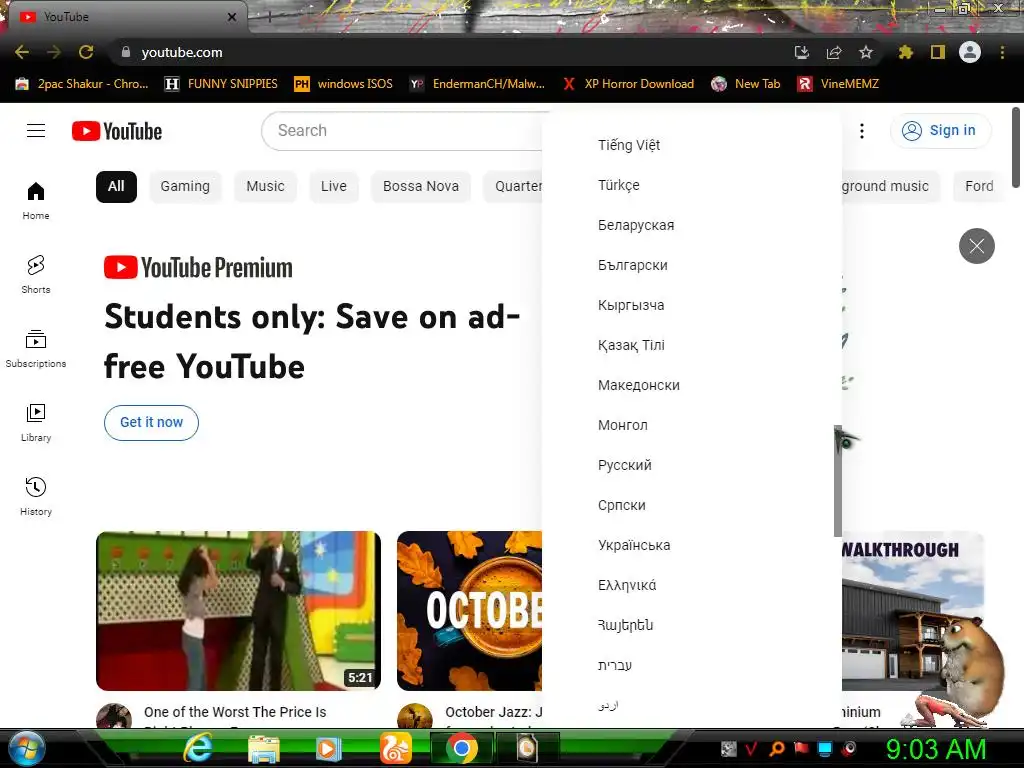Click the taskbar clock 9:03 AM
The height and width of the screenshot is (768, 1024).
(936, 750)
